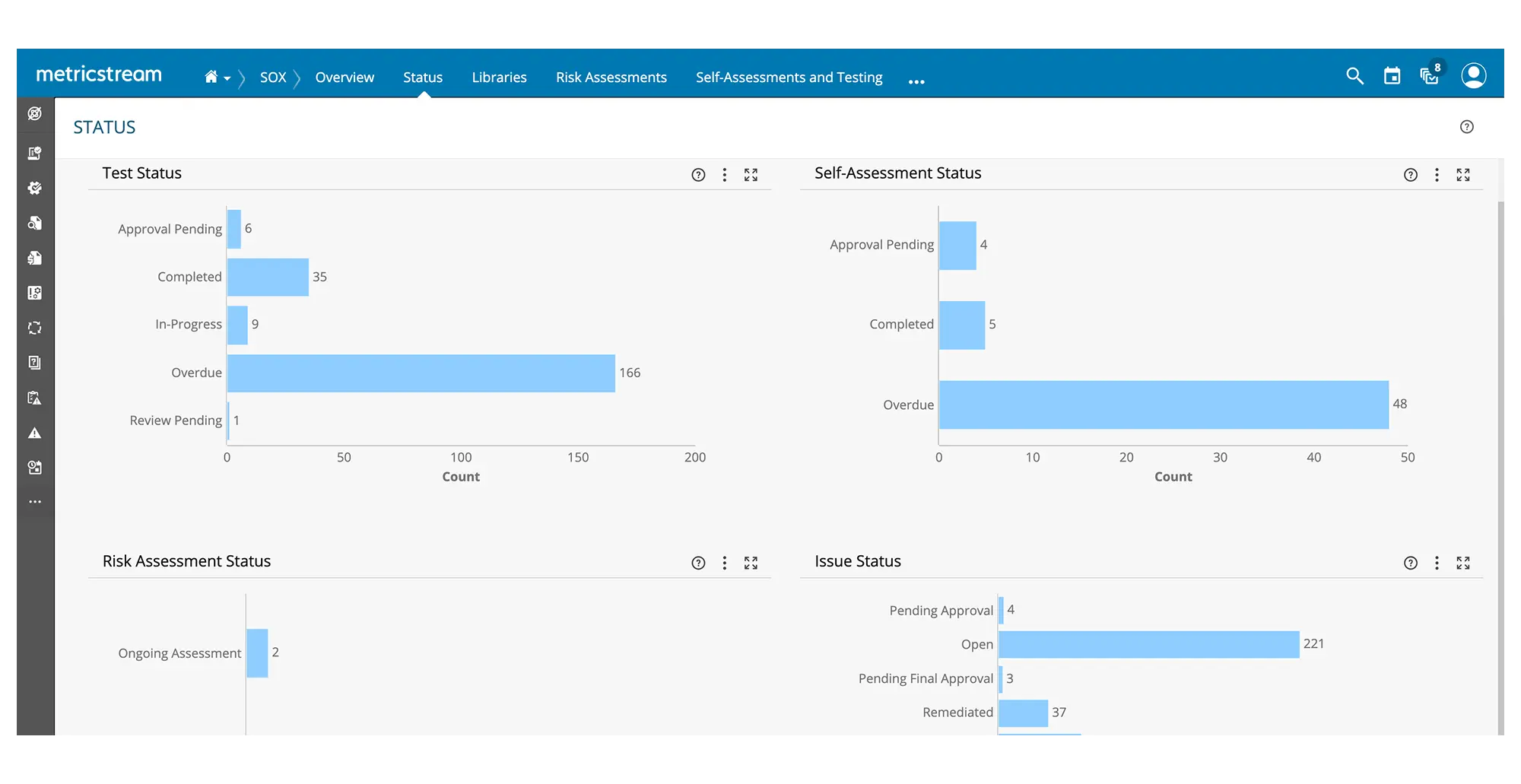
Task: Click the metricstream logo
Action: [99, 75]
